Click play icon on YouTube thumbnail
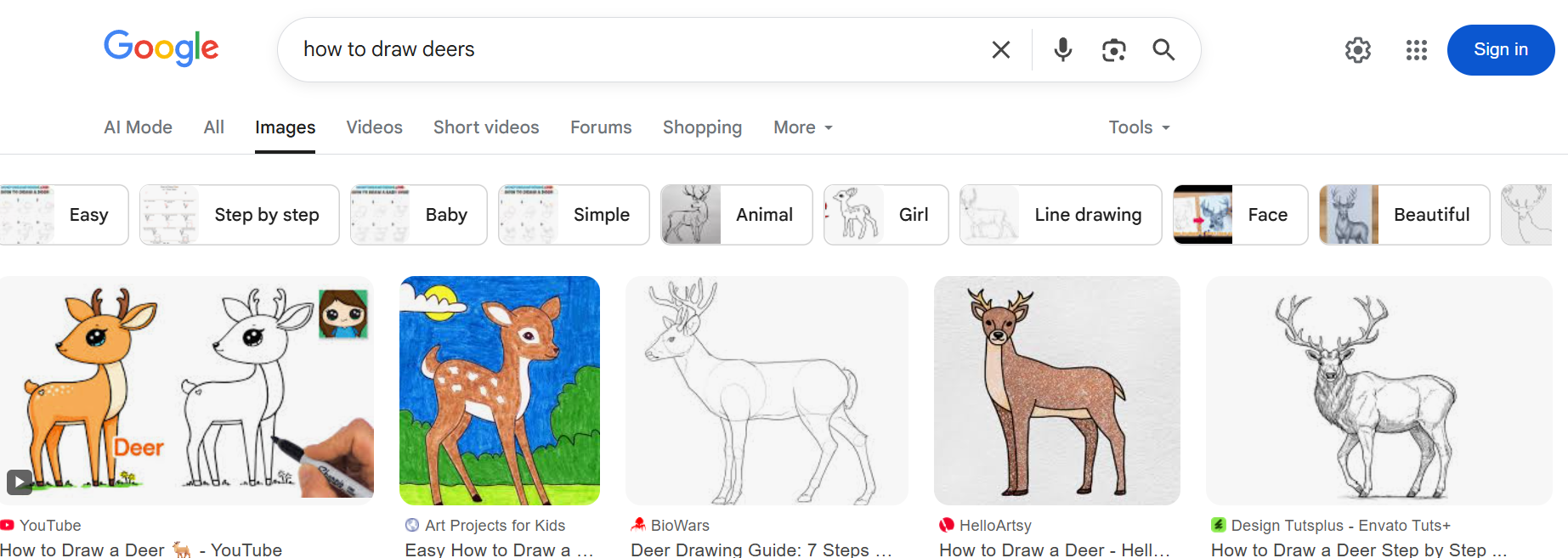1568x558 pixels. coord(20,482)
